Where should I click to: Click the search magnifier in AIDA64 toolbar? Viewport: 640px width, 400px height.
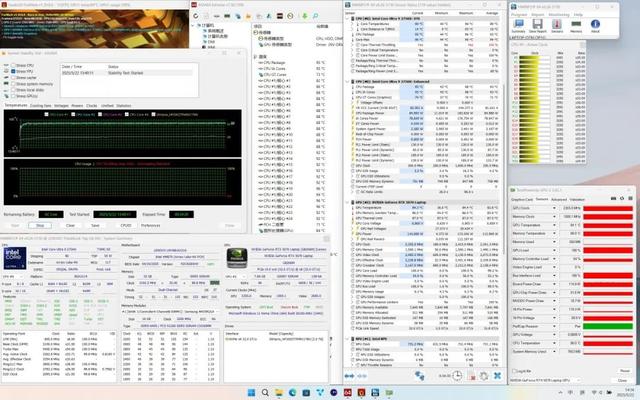click(x=316, y=16)
